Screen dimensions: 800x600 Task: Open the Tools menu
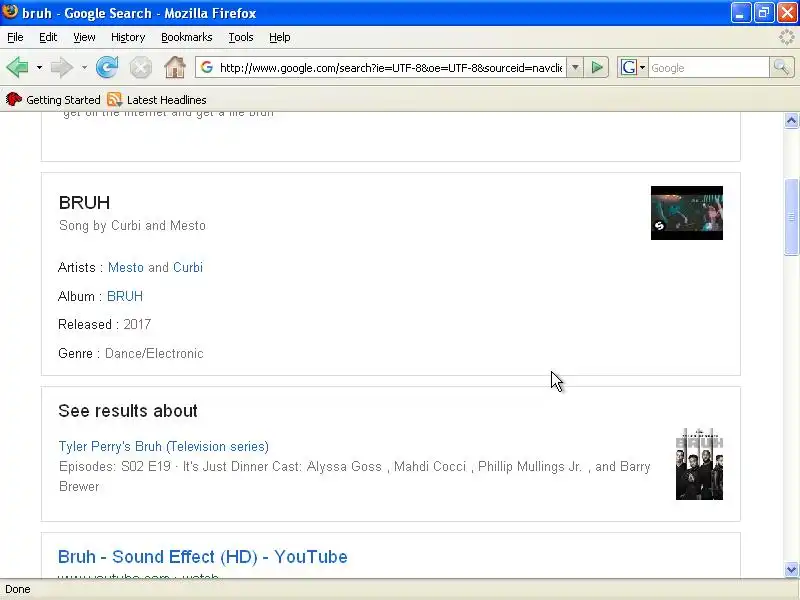[241, 37]
